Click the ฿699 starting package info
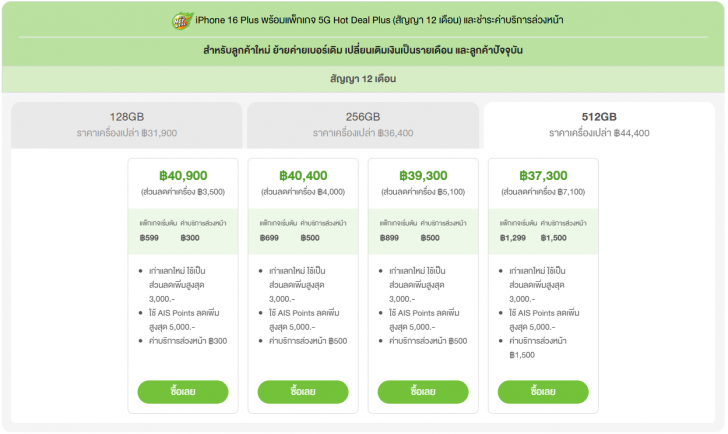Viewport: 728px width, 434px height. click(270, 238)
